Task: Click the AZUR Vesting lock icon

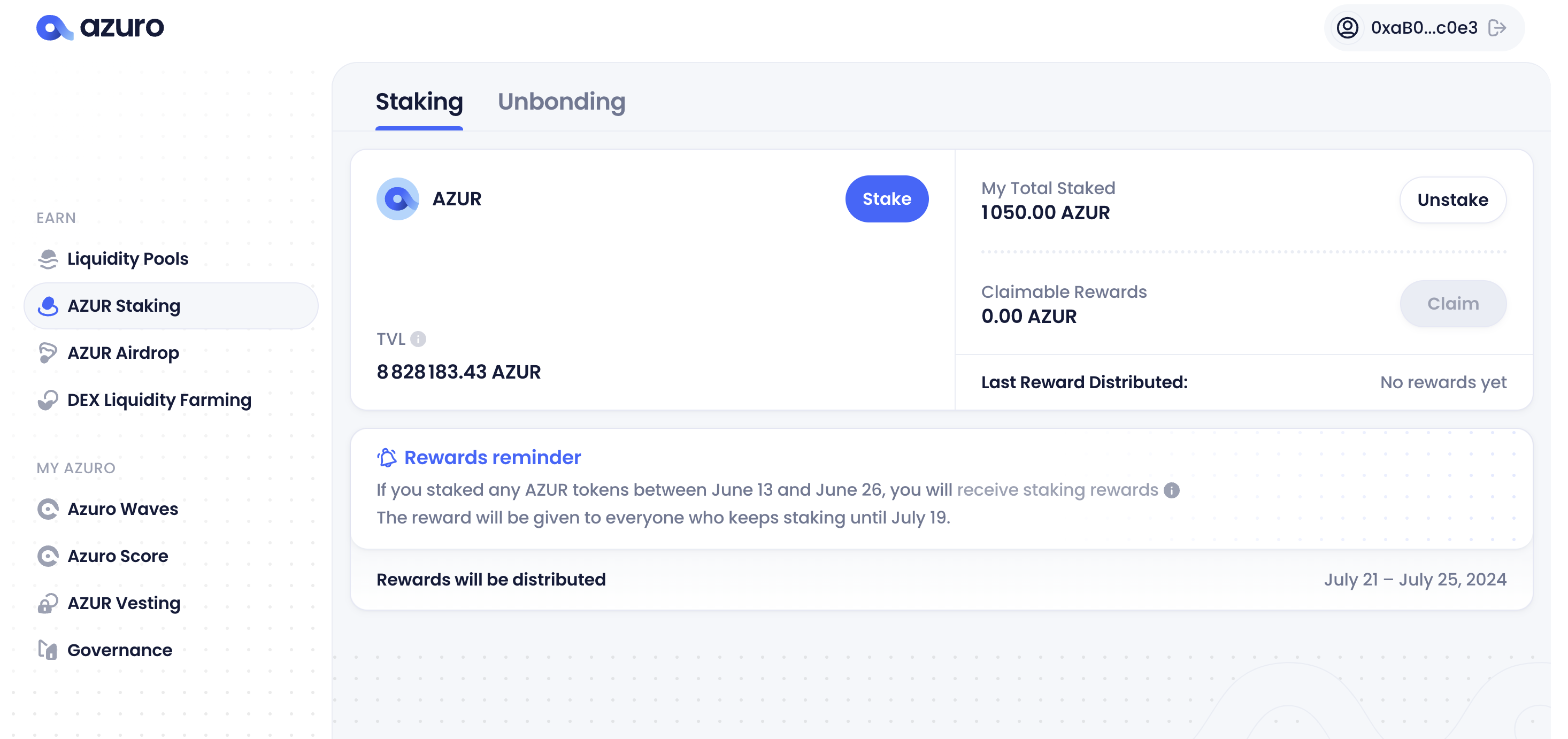Action: click(x=48, y=603)
